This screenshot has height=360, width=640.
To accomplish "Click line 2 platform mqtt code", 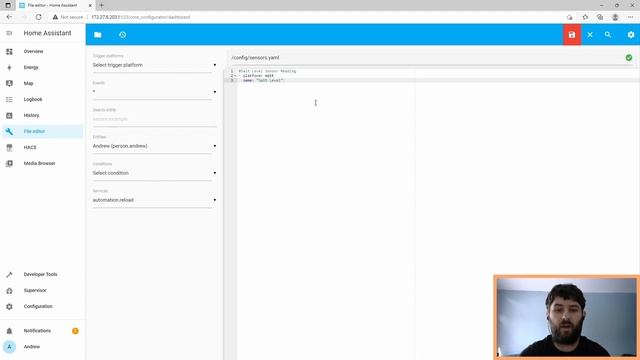I will pyautogui.click(x=257, y=76).
